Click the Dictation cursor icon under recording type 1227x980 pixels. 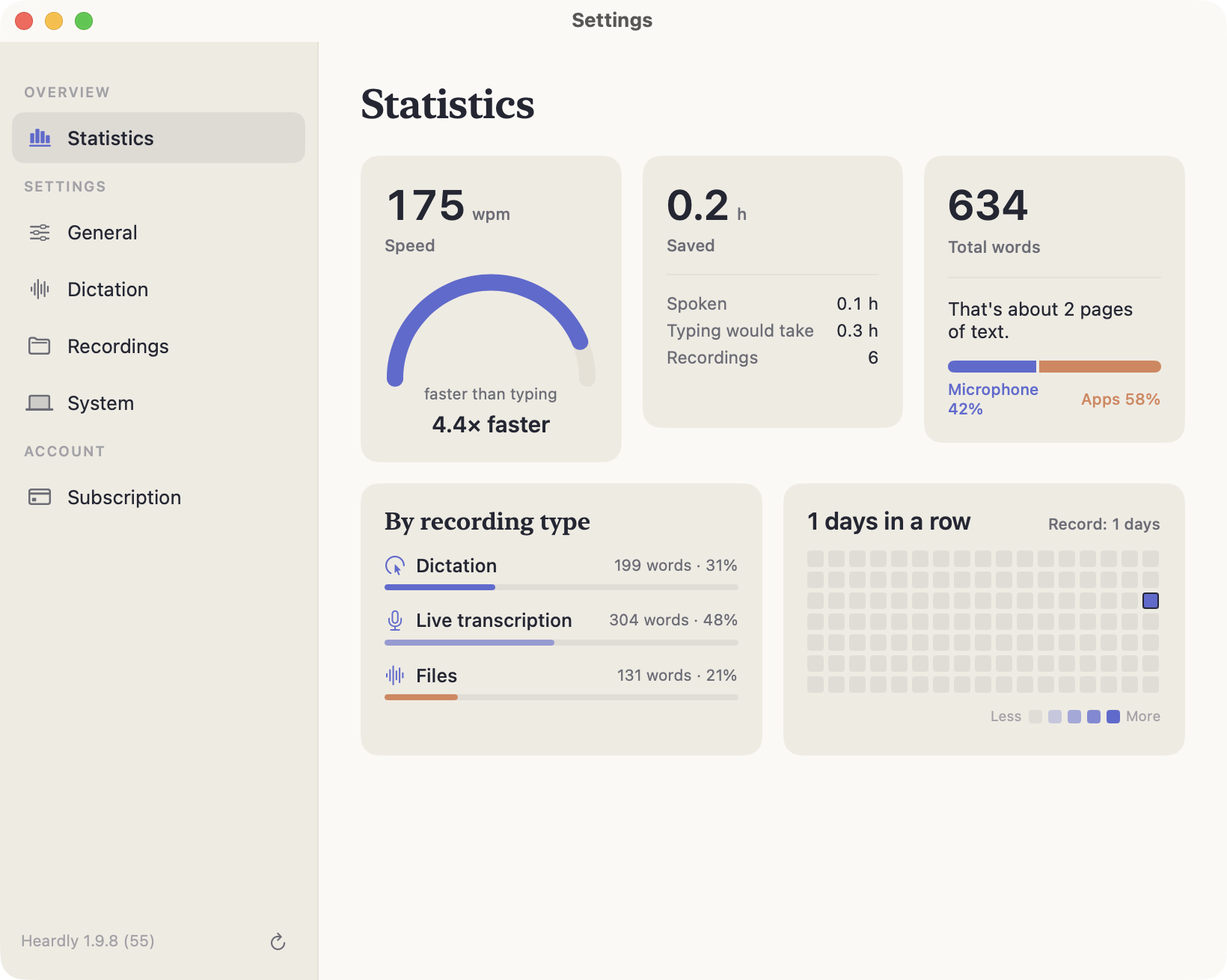point(395,566)
